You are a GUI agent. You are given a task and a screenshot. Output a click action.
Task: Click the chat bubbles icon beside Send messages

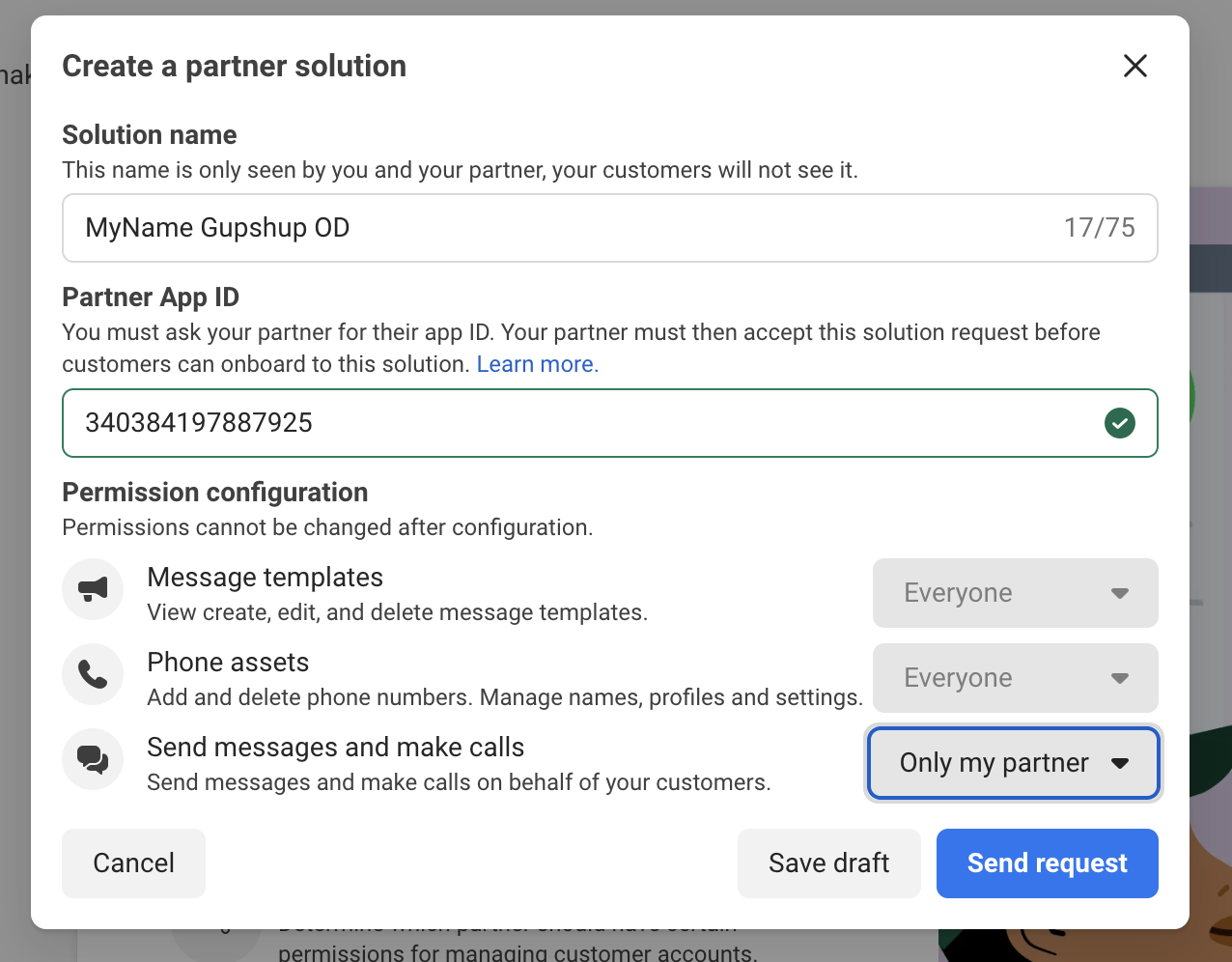click(93, 759)
